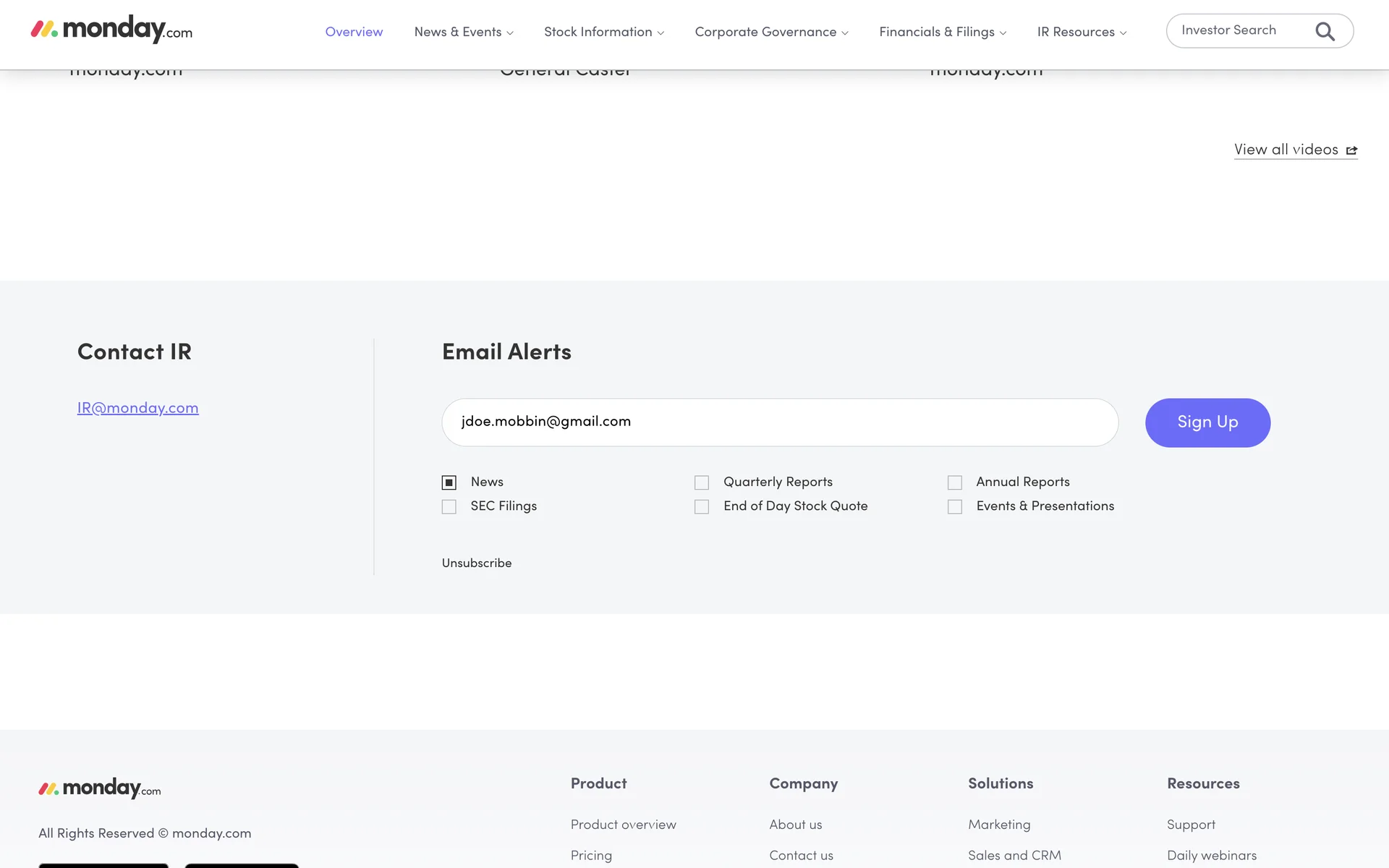Click the monday.com logo in footer
The width and height of the screenshot is (1389, 868).
[x=100, y=788]
